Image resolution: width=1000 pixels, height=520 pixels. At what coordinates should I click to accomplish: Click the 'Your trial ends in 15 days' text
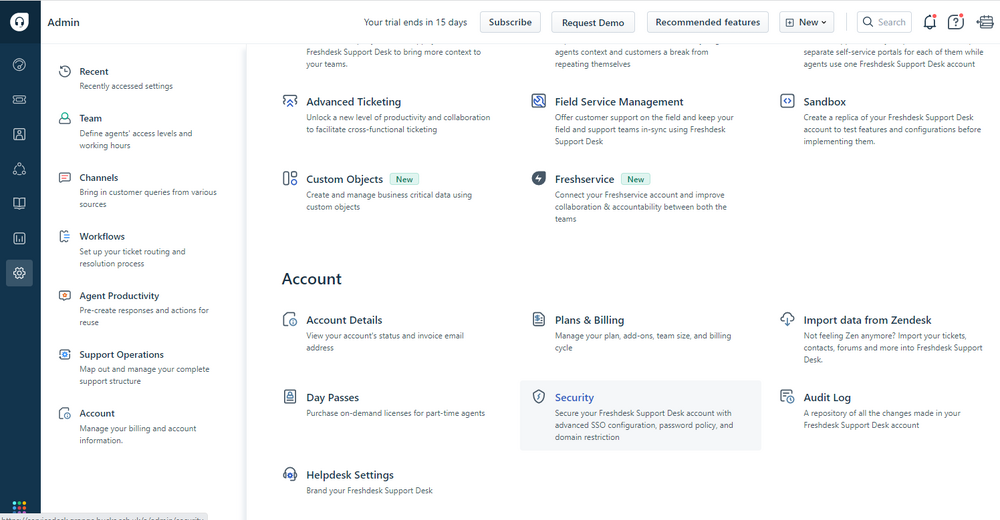pos(415,22)
